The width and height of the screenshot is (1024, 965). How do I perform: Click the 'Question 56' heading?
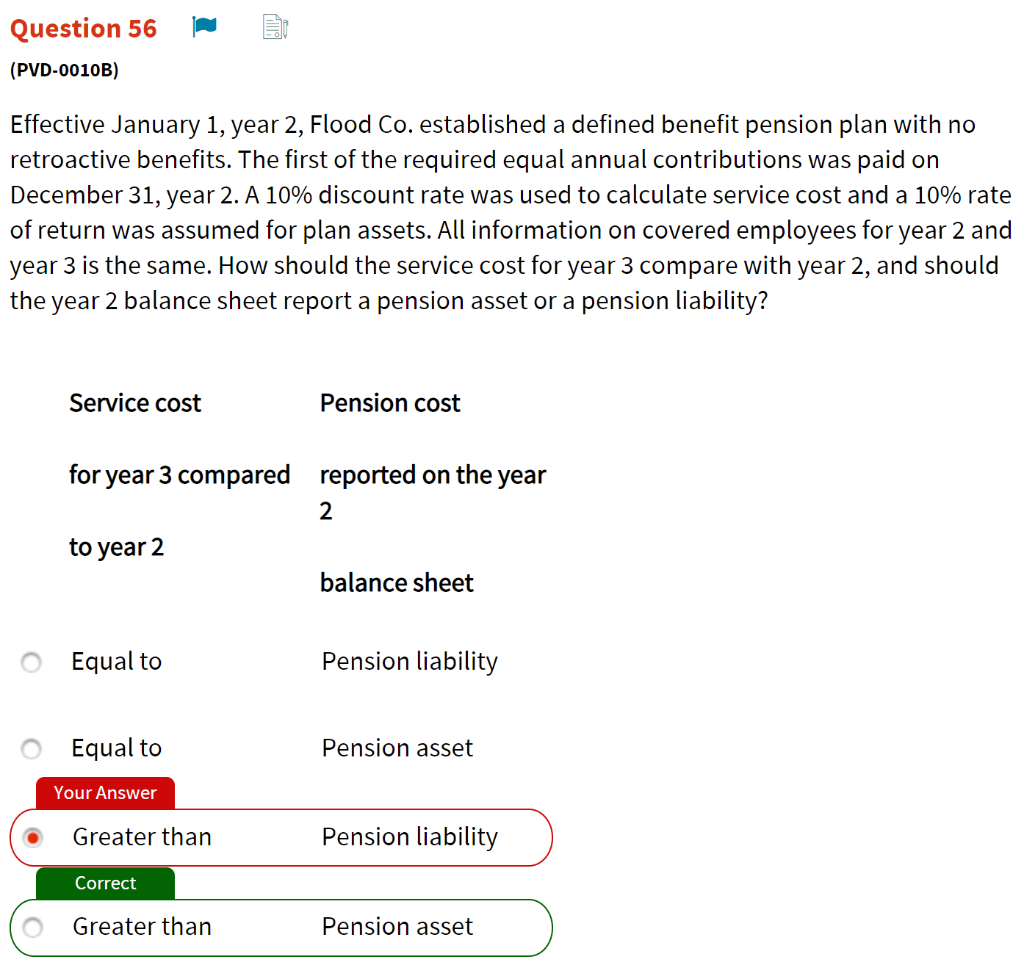coord(83,28)
